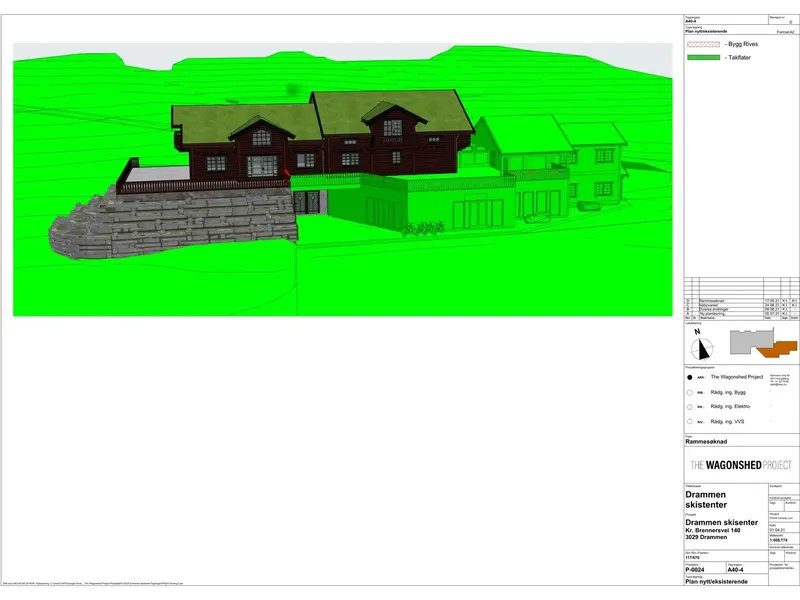The image size is (800, 600).
Task: Click the 'Takflater' legend label
Action: pyautogui.click(x=739, y=58)
